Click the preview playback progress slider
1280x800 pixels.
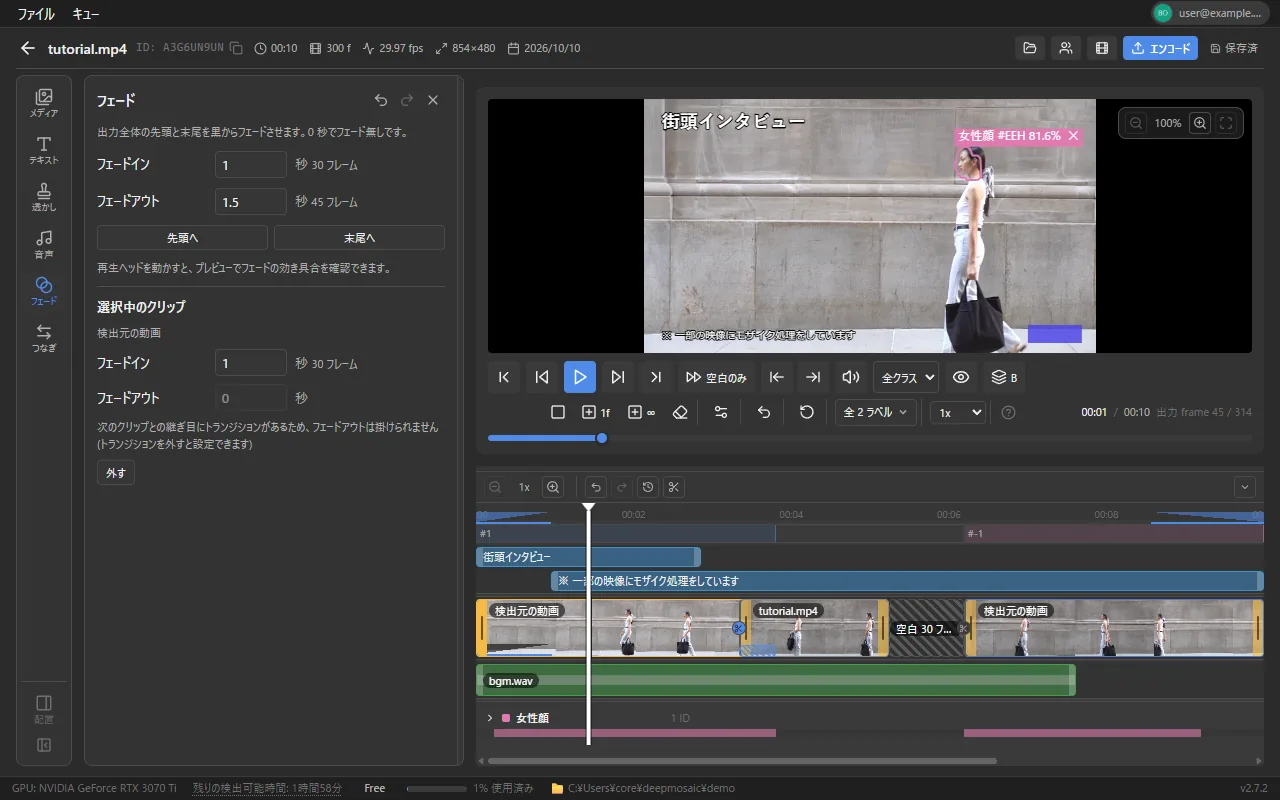[x=869, y=438]
